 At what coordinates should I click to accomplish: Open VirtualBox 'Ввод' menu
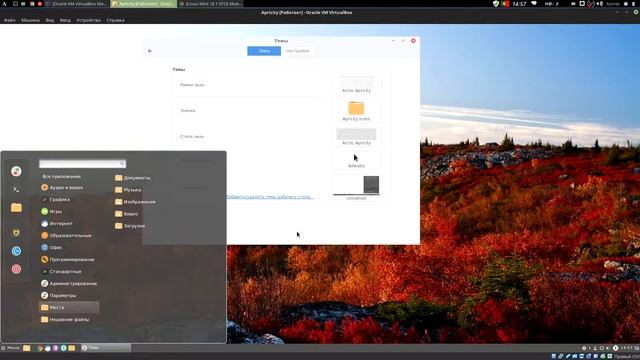tap(65, 20)
